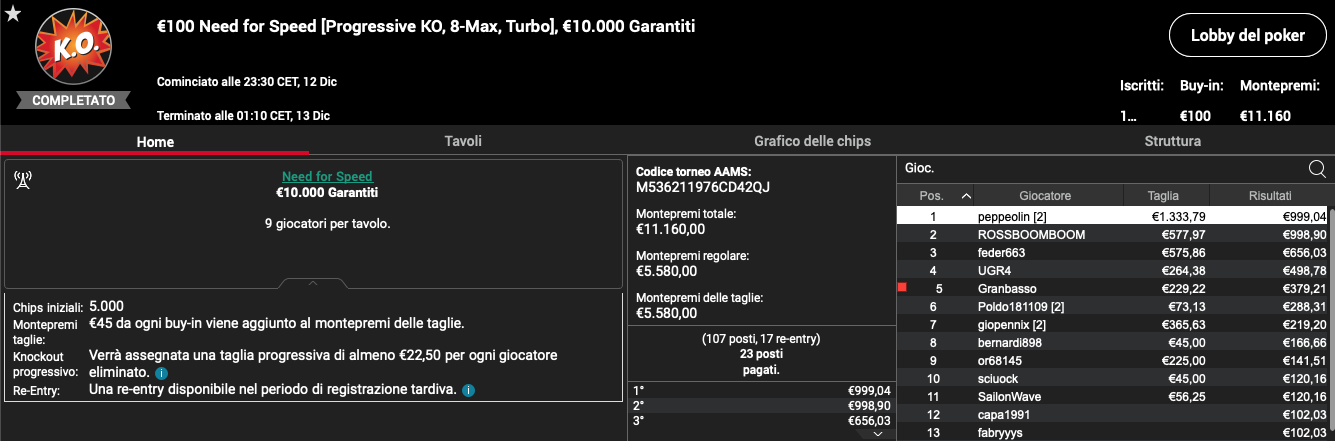Sort by the Risultati column
This screenshot has width=1335, height=441.
(1270, 196)
